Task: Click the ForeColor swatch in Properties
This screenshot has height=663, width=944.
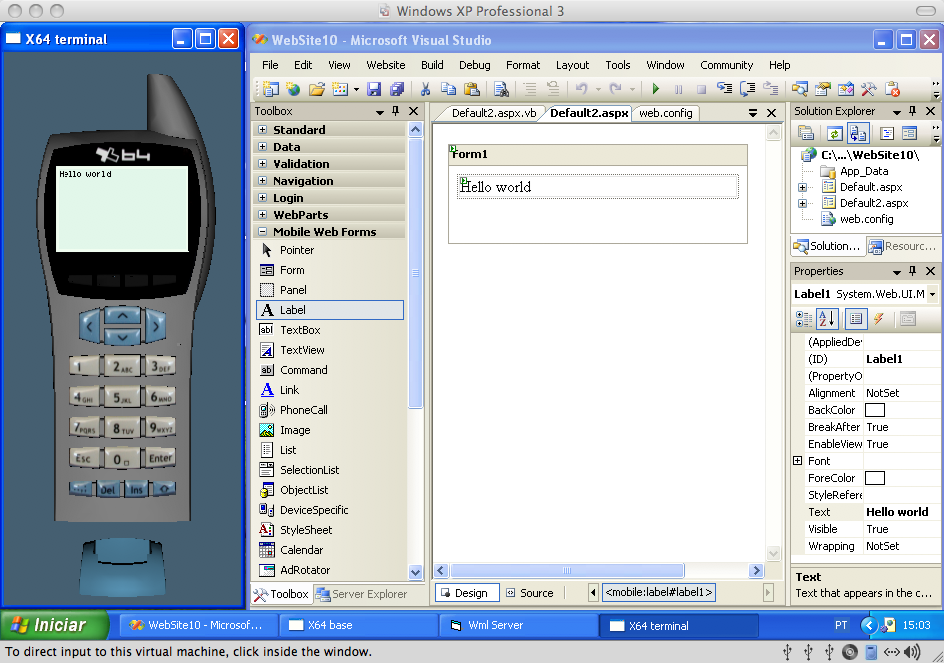Action: tap(875, 478)
